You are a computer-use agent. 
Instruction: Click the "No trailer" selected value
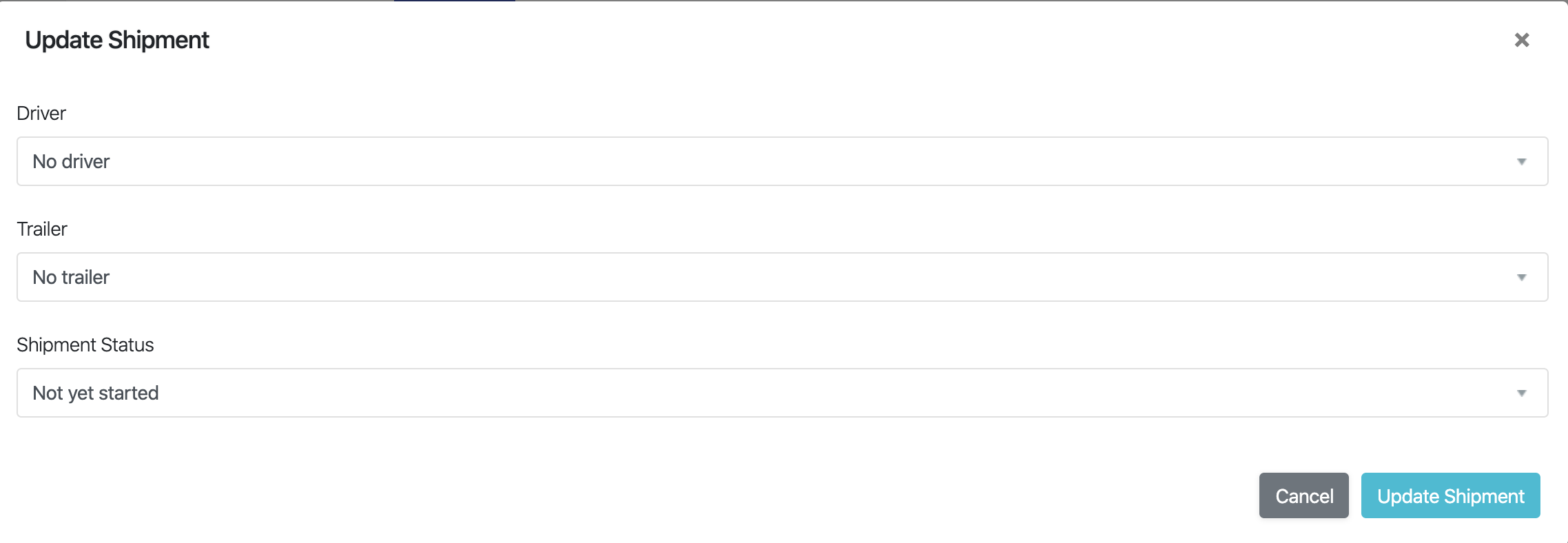point(71,277)
